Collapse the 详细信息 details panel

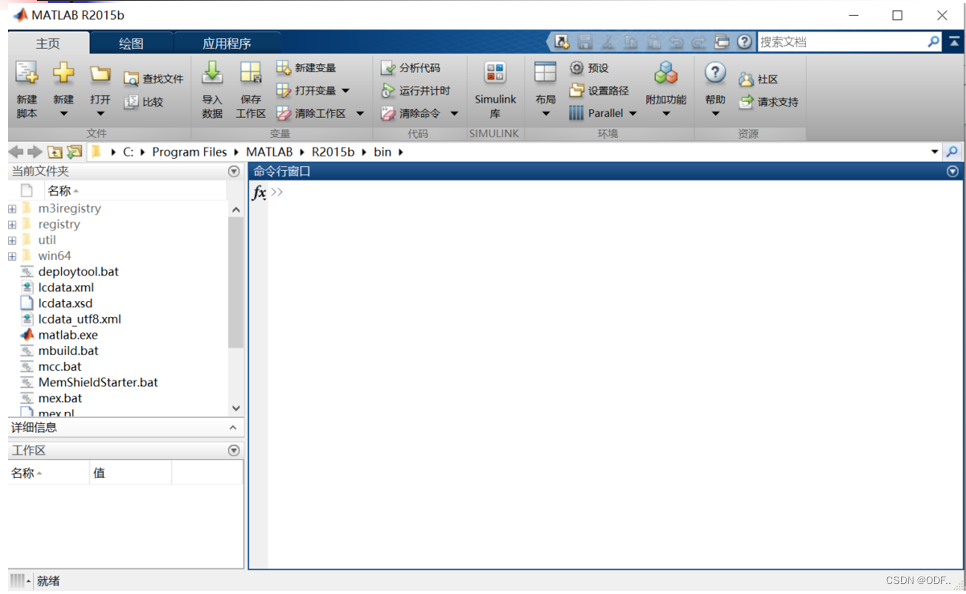click(233, 428)
